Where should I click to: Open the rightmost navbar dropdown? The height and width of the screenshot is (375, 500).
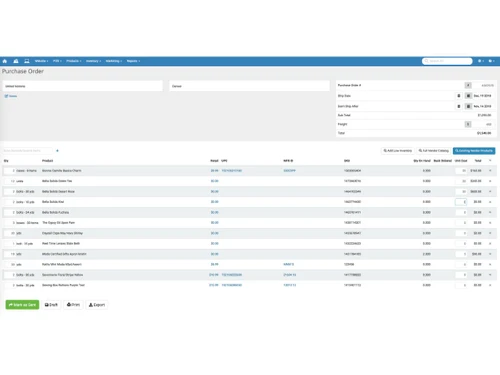491,61
